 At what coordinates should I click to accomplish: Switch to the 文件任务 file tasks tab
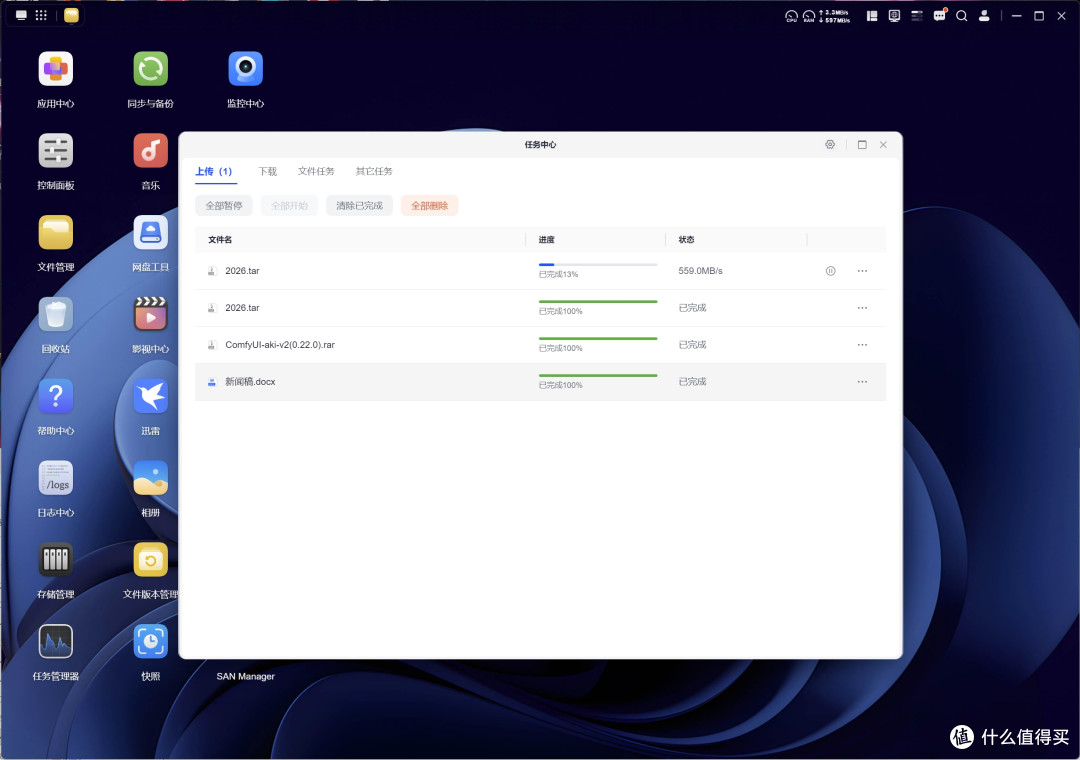click(x=316, y=171)
